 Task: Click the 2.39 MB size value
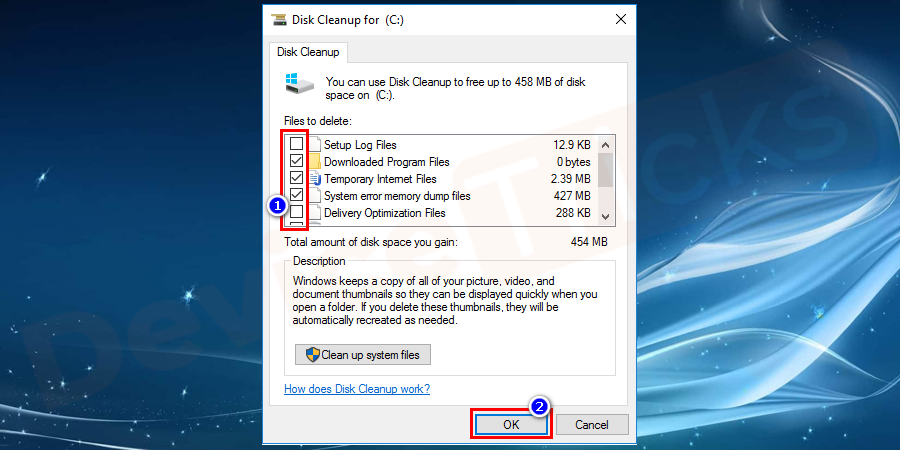pos(572,179)
